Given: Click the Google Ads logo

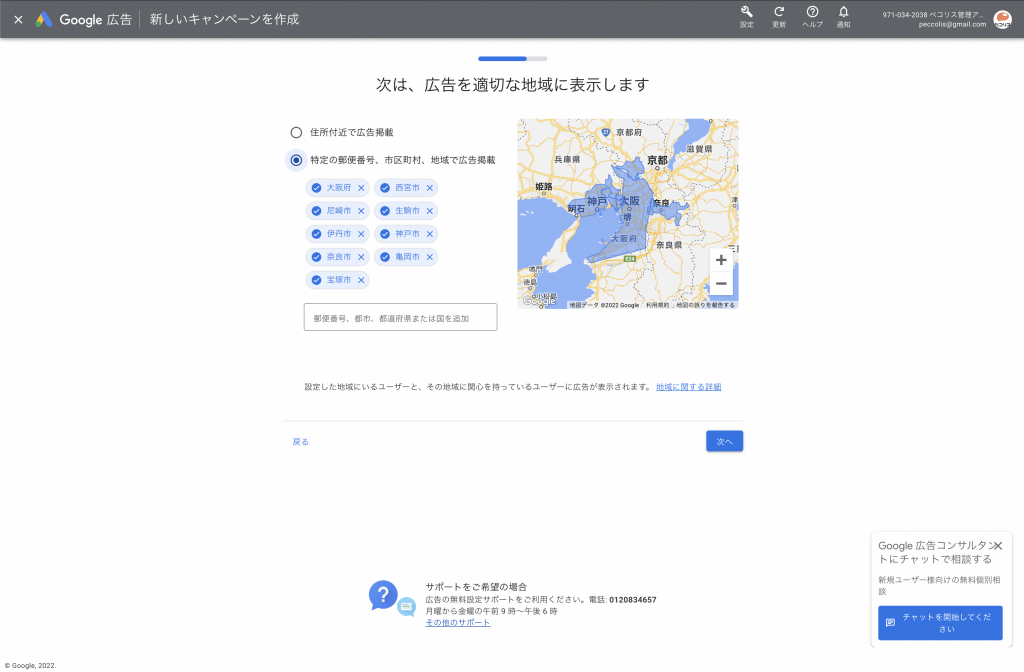Looking at the screenshot, I should pyautogui.click(x=44, y=20).
